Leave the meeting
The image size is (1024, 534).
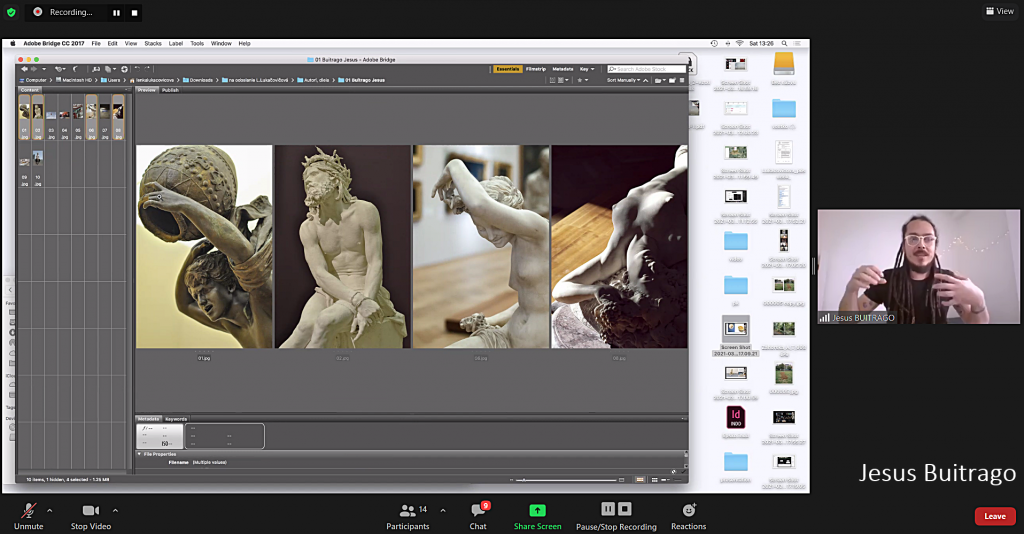(x=995, y=516)
